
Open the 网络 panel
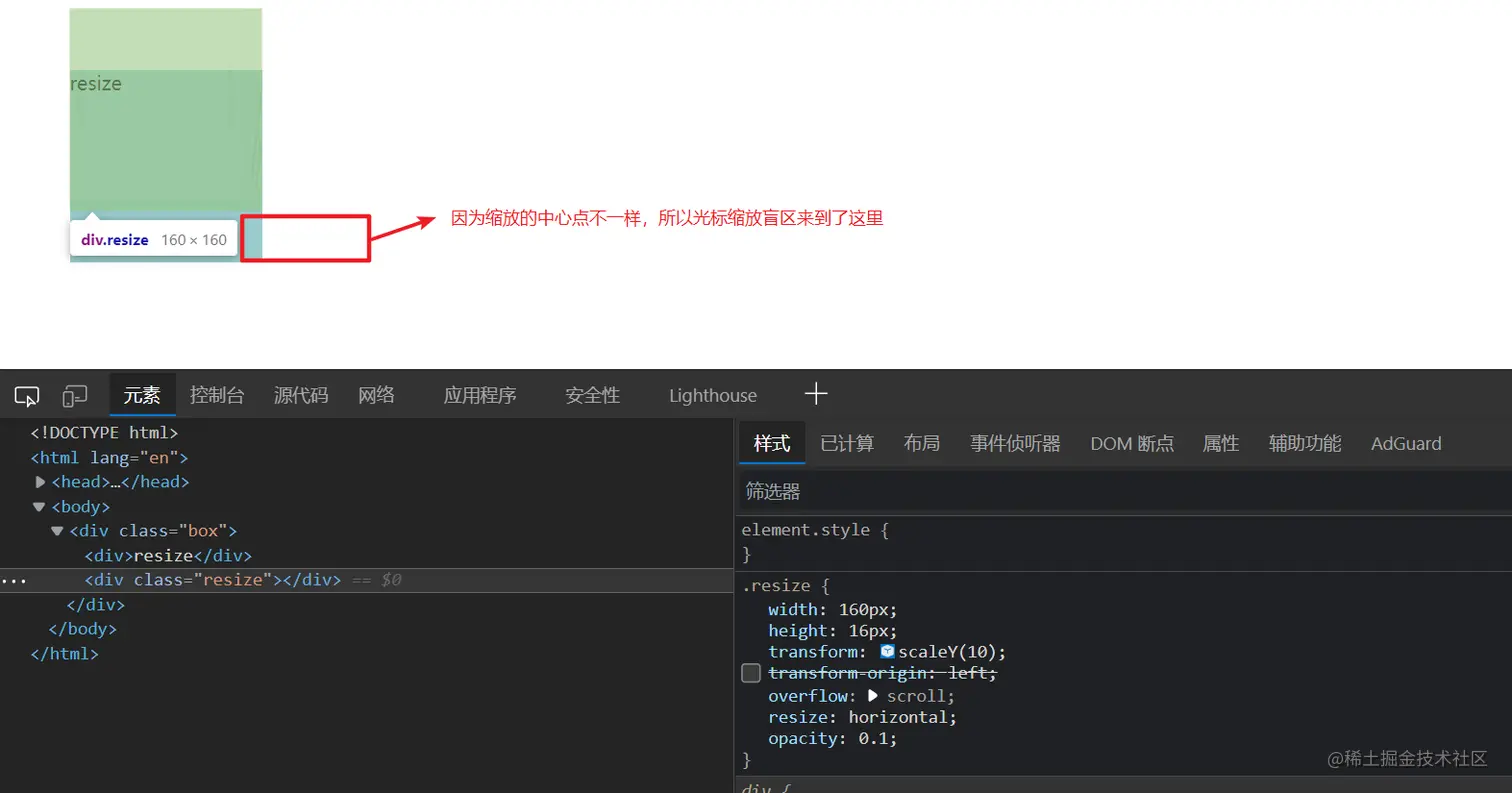pyautogui.click(x=376, y=395)
